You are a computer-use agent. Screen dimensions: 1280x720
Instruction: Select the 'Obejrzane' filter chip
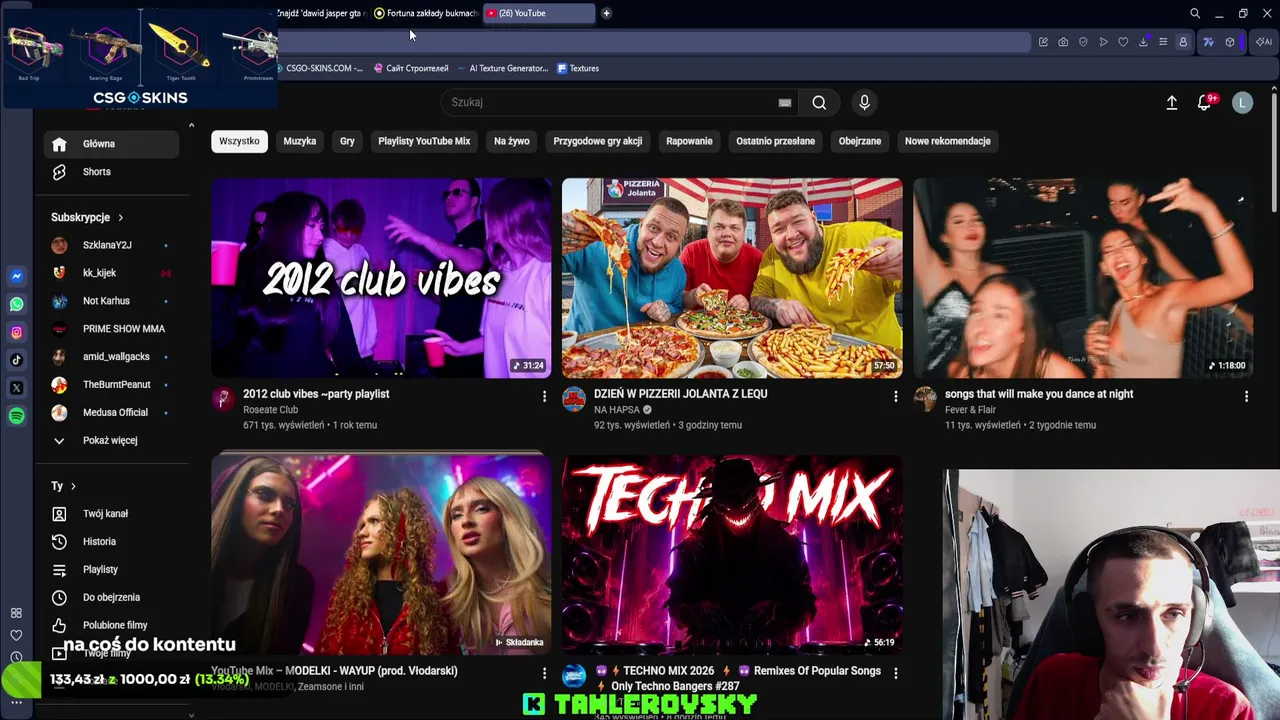click(x=860, y=141)
